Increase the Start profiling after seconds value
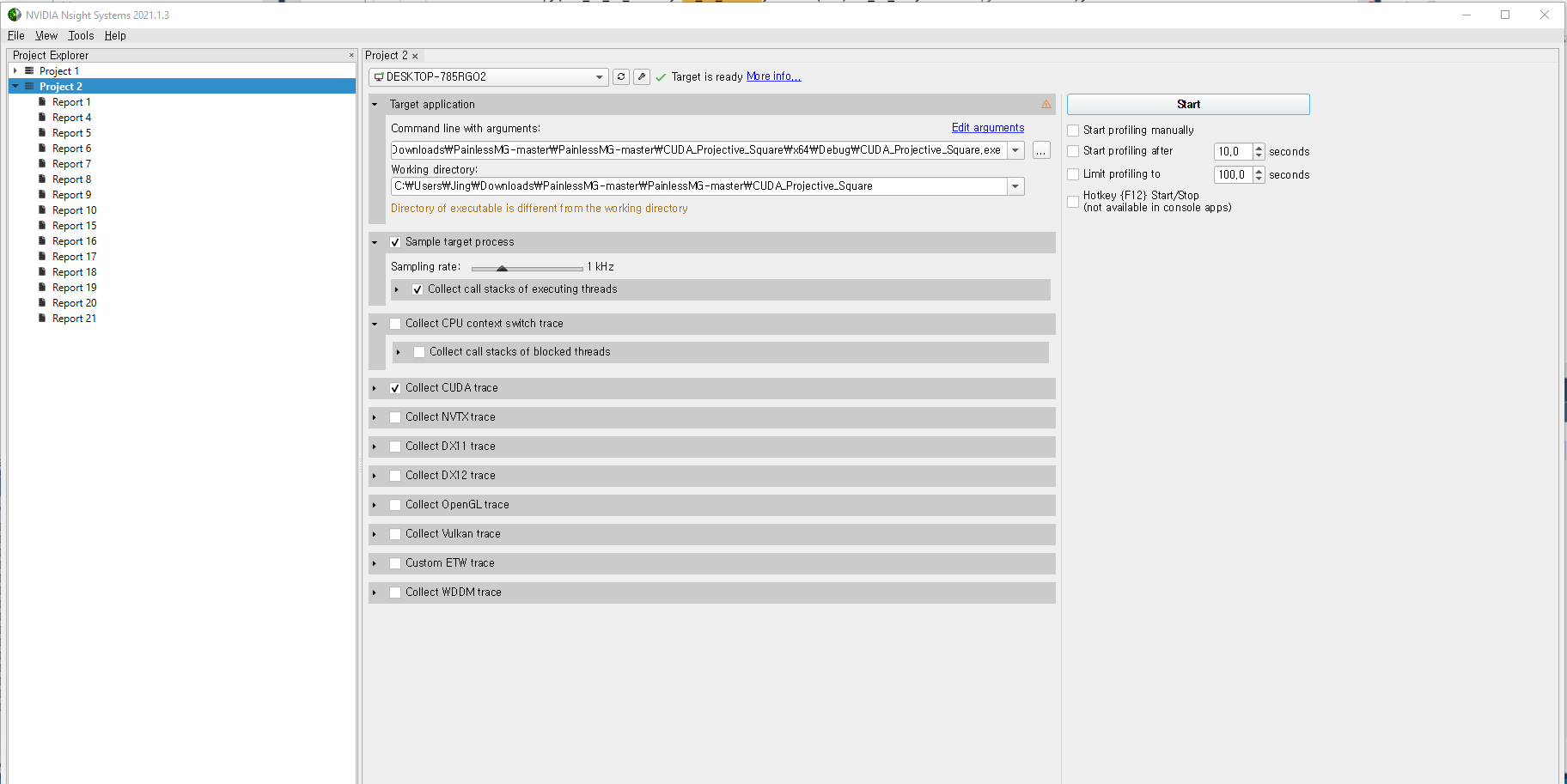Screen dimensions: 1567x784 coord(1259,148)
